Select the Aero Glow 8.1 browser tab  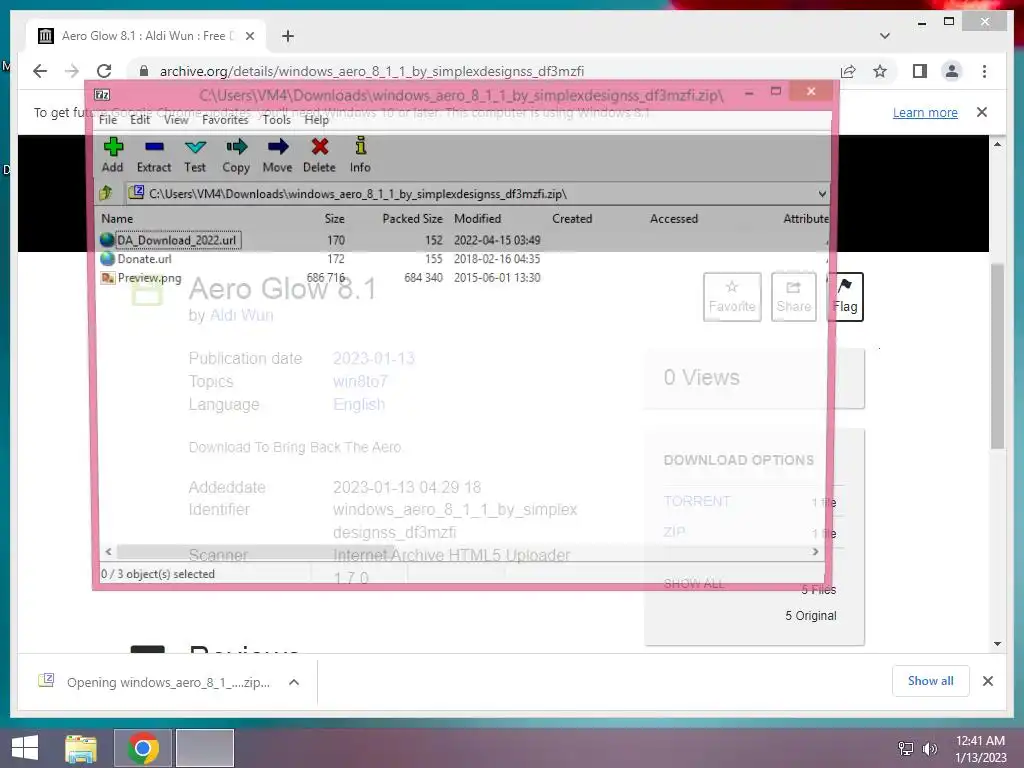coord(144,36)
